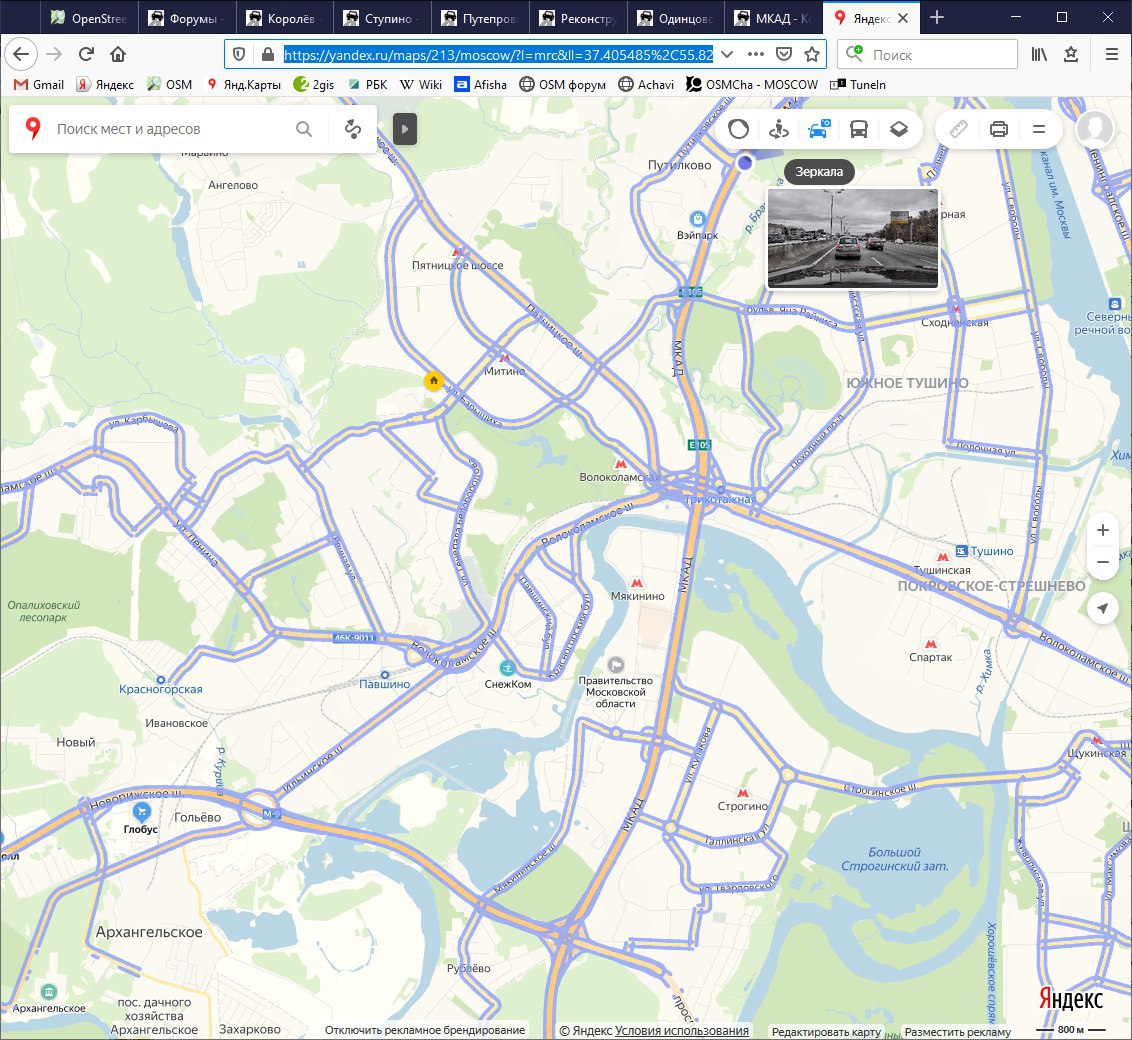Open tracking protection shield info
This screenshot has height=1040, width=1132.
click(x=239, y=54)
